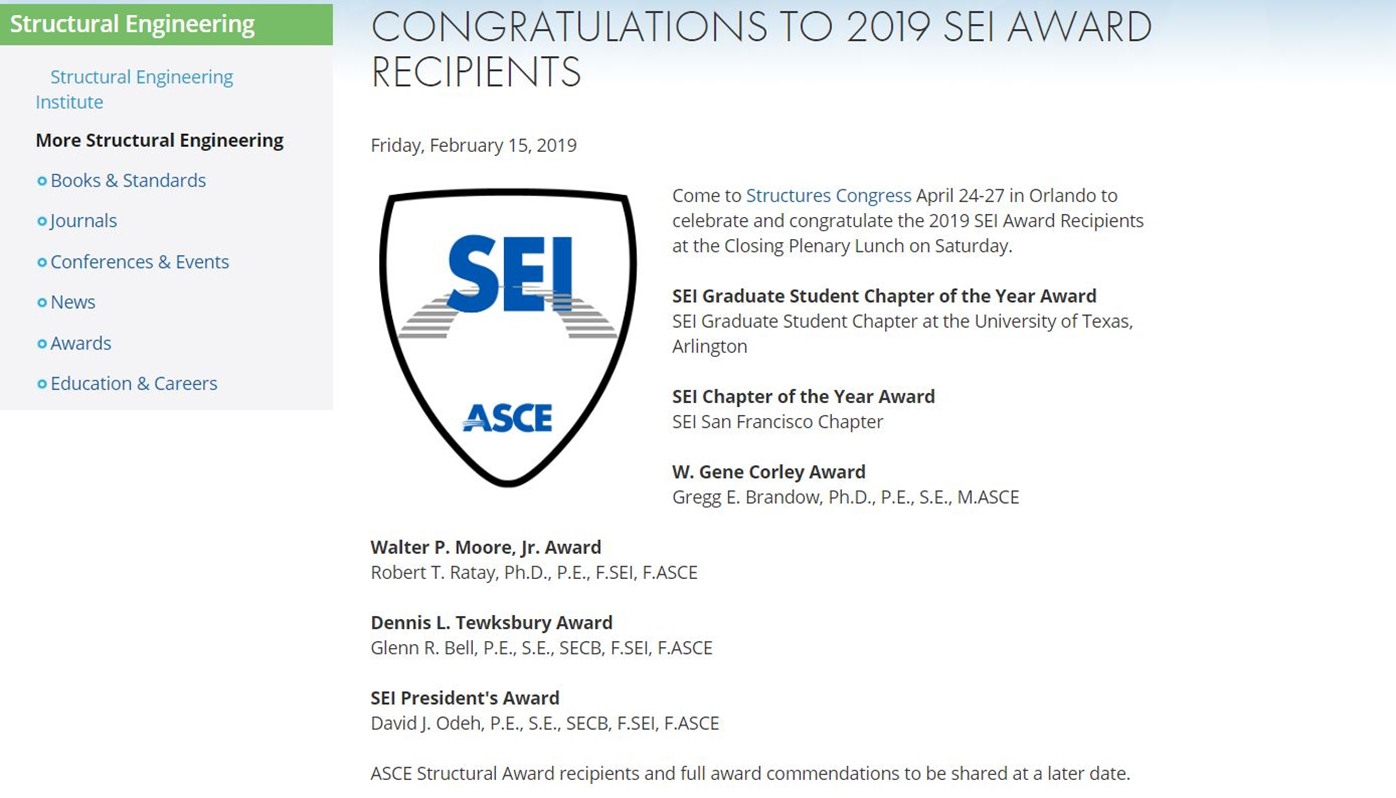Click the bullet icon beside Awards
This screenshot has width=1396, height=798.
[42, 343]
